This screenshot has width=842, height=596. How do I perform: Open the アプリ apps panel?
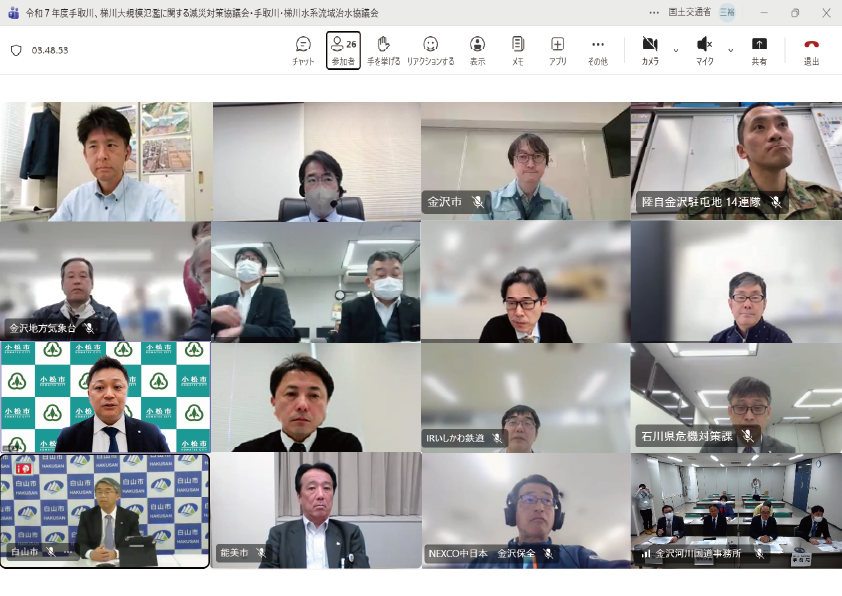point(557,50)
